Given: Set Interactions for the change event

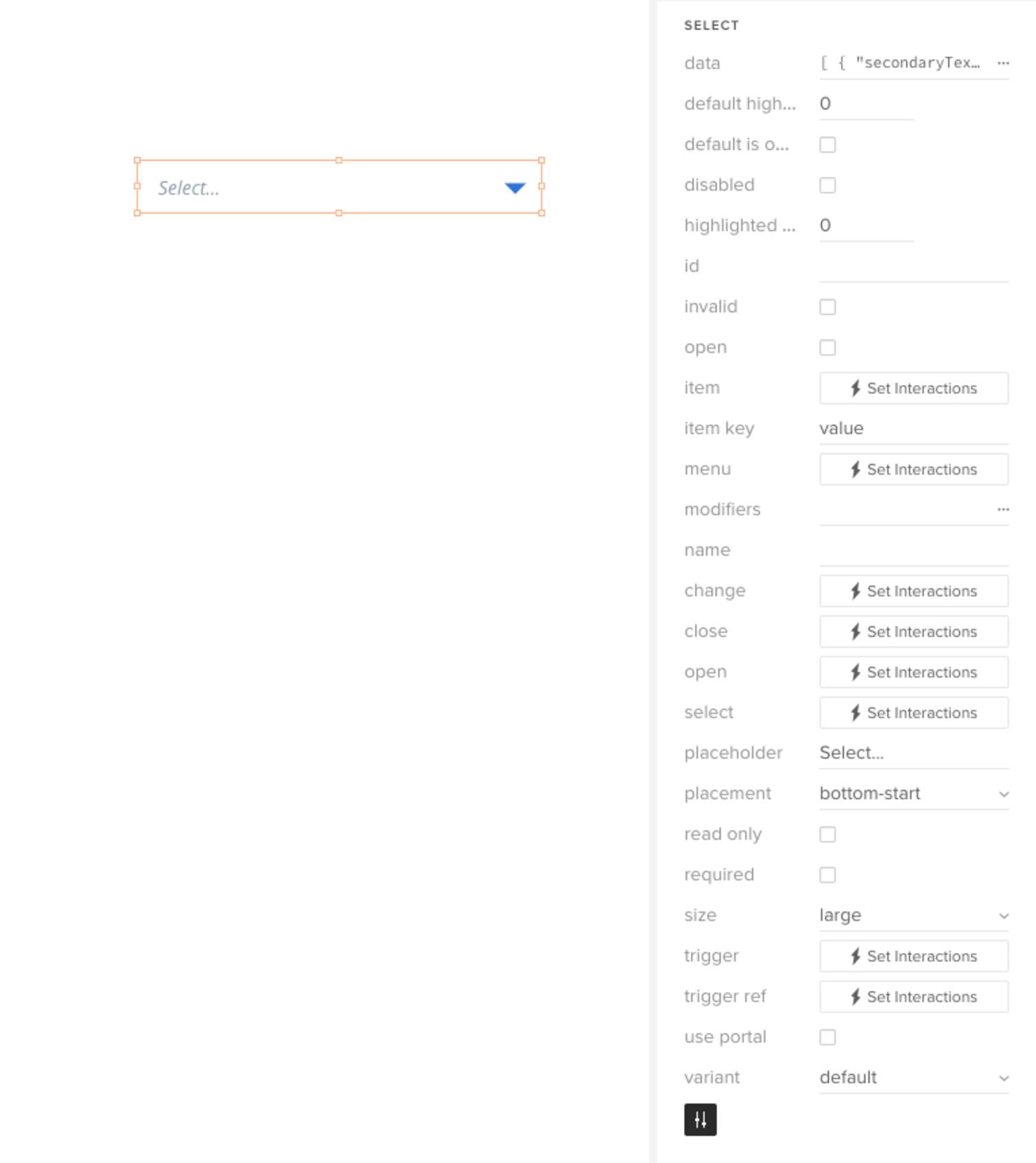Looking at the screenshot, I should [x=913, y=591].
